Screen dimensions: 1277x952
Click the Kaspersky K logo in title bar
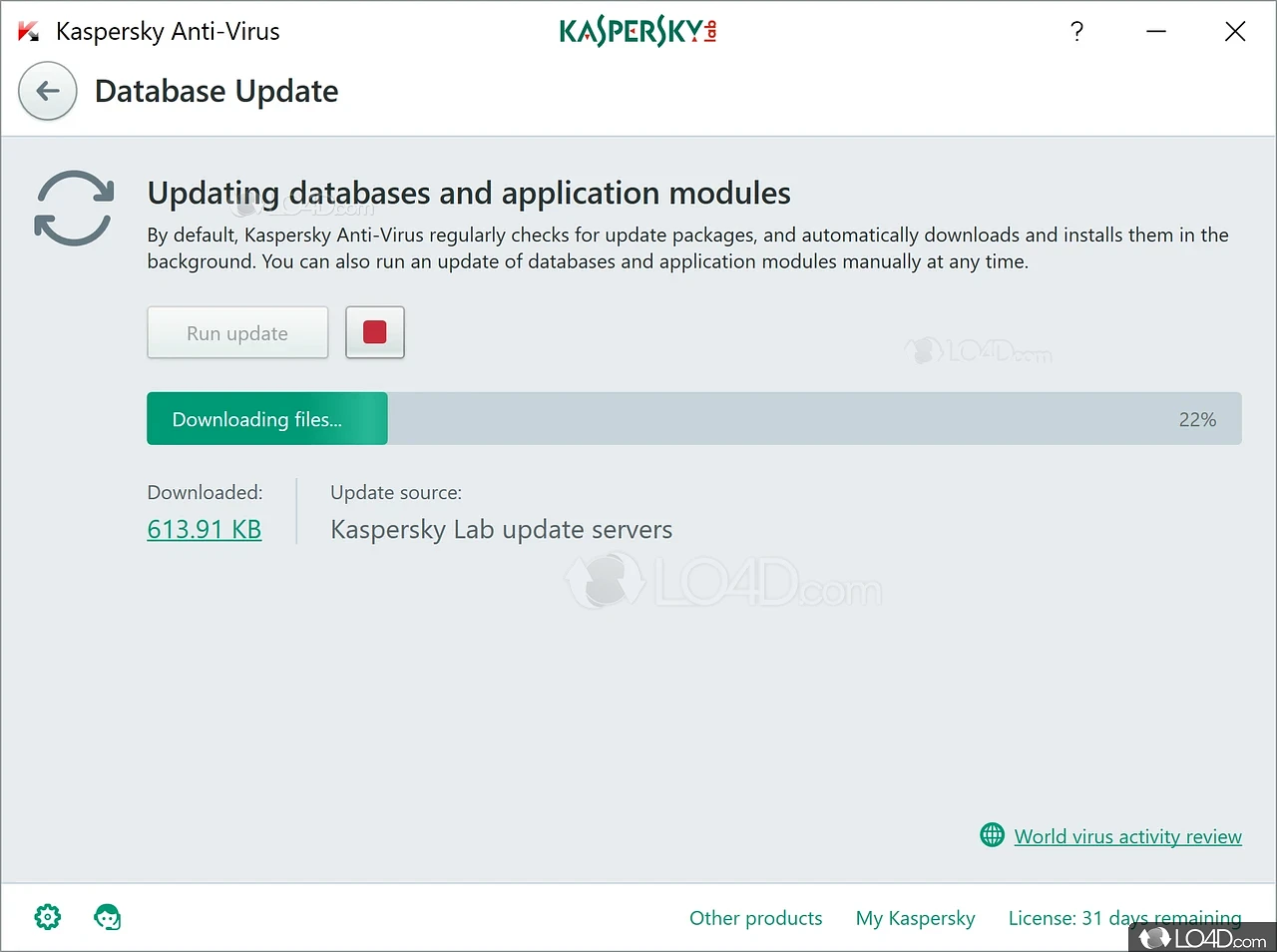(x=29, y=32)
